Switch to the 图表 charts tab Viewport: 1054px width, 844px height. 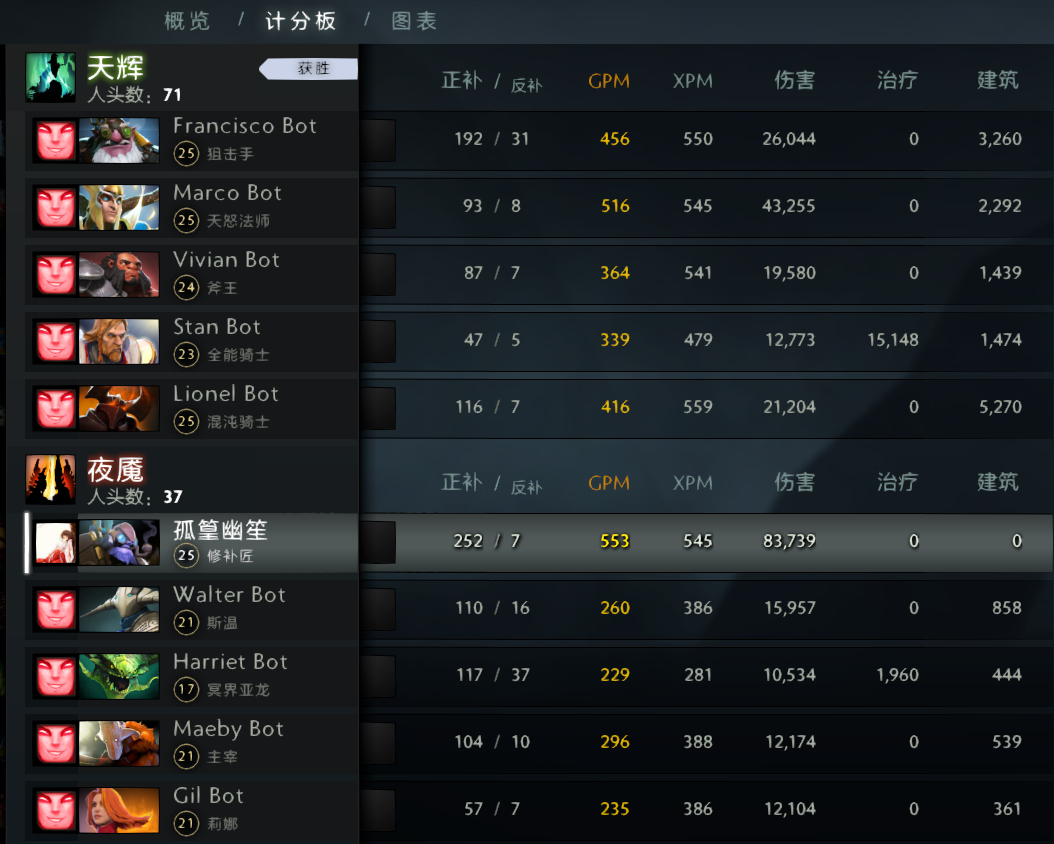pos(414,21)
